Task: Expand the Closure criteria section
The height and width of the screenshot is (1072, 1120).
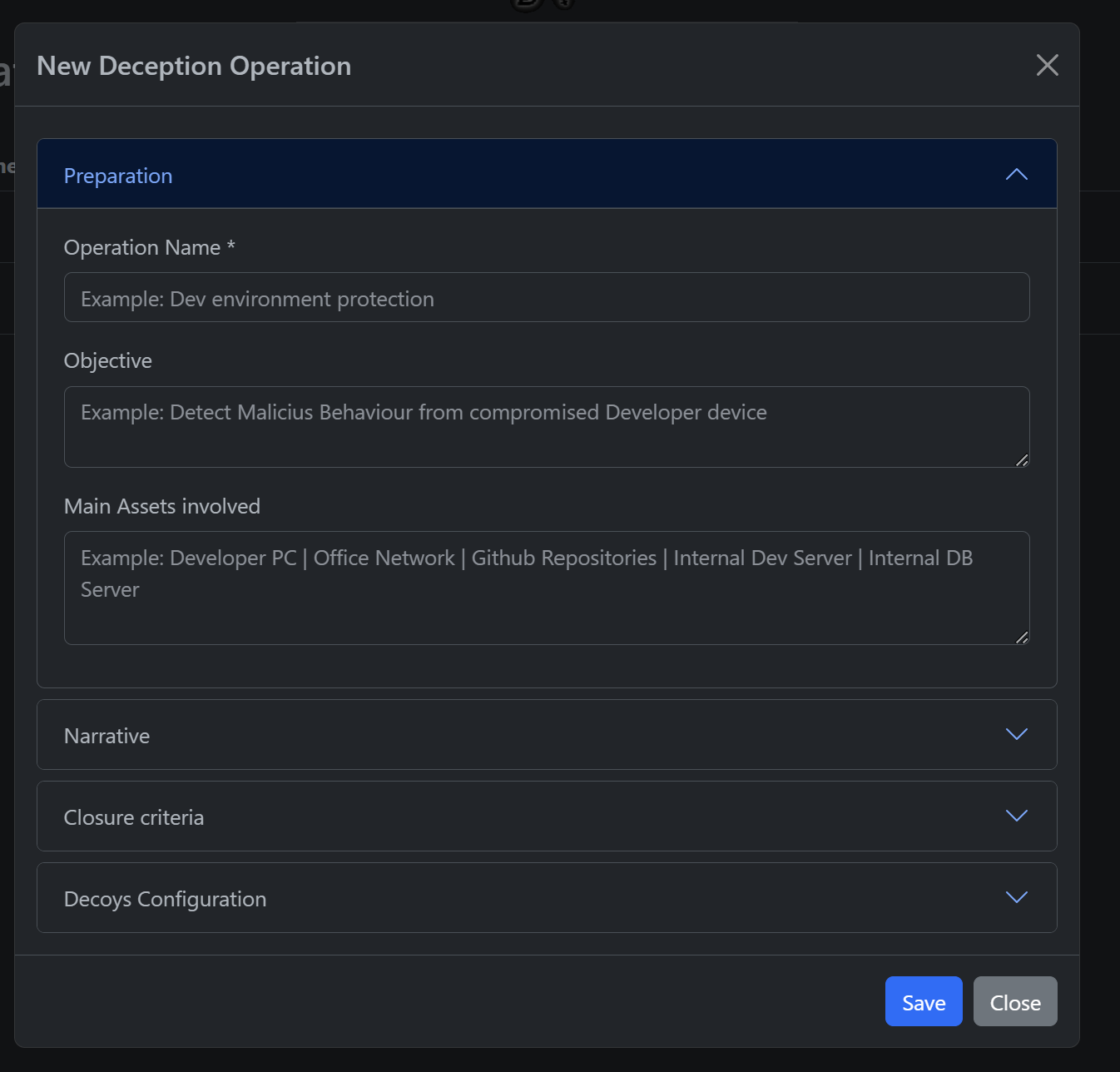Action: tap(547, 816)
